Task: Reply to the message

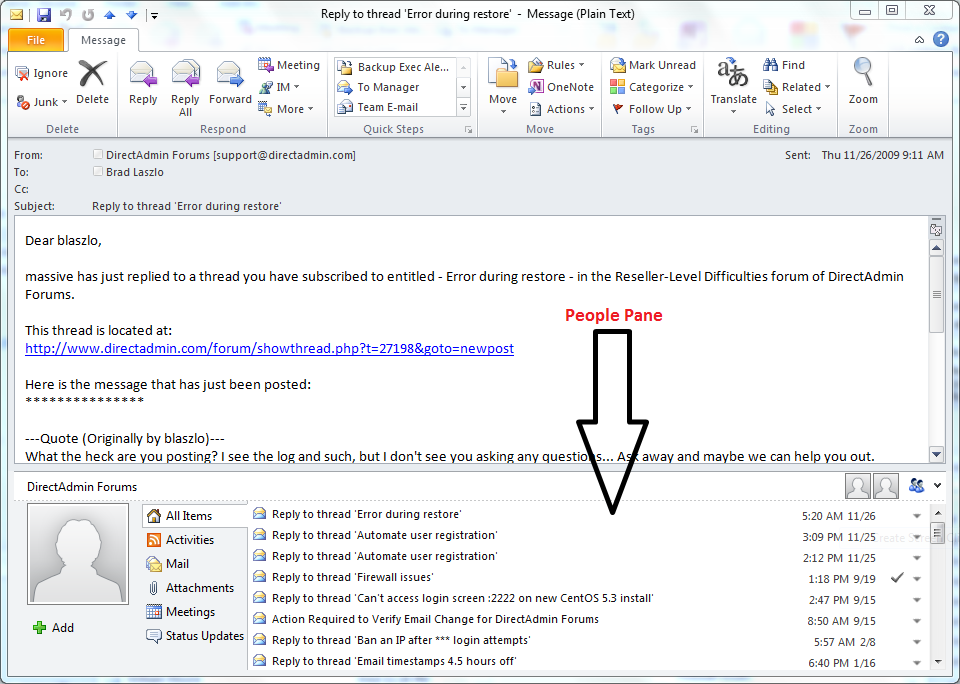Action: (143, 83)
